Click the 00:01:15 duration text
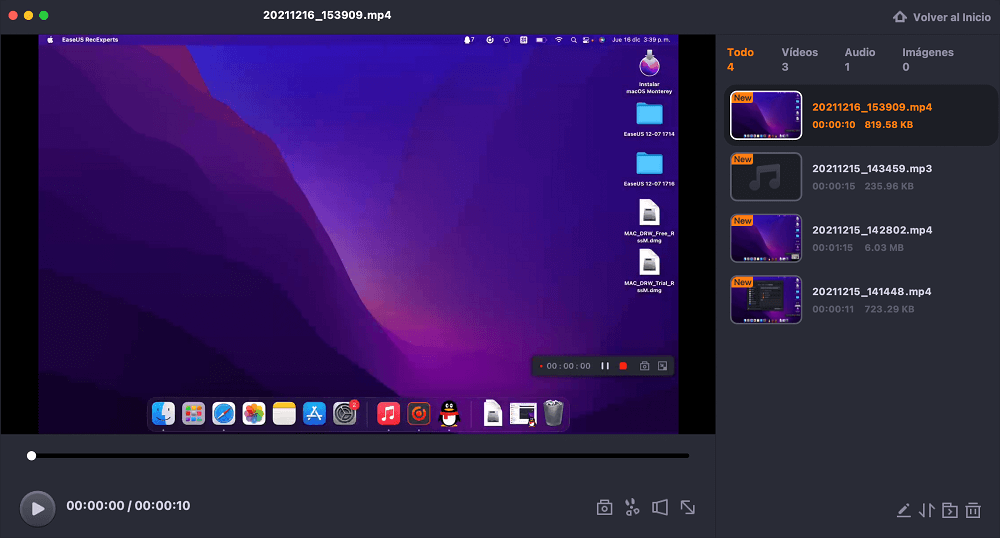 point(832,247)
